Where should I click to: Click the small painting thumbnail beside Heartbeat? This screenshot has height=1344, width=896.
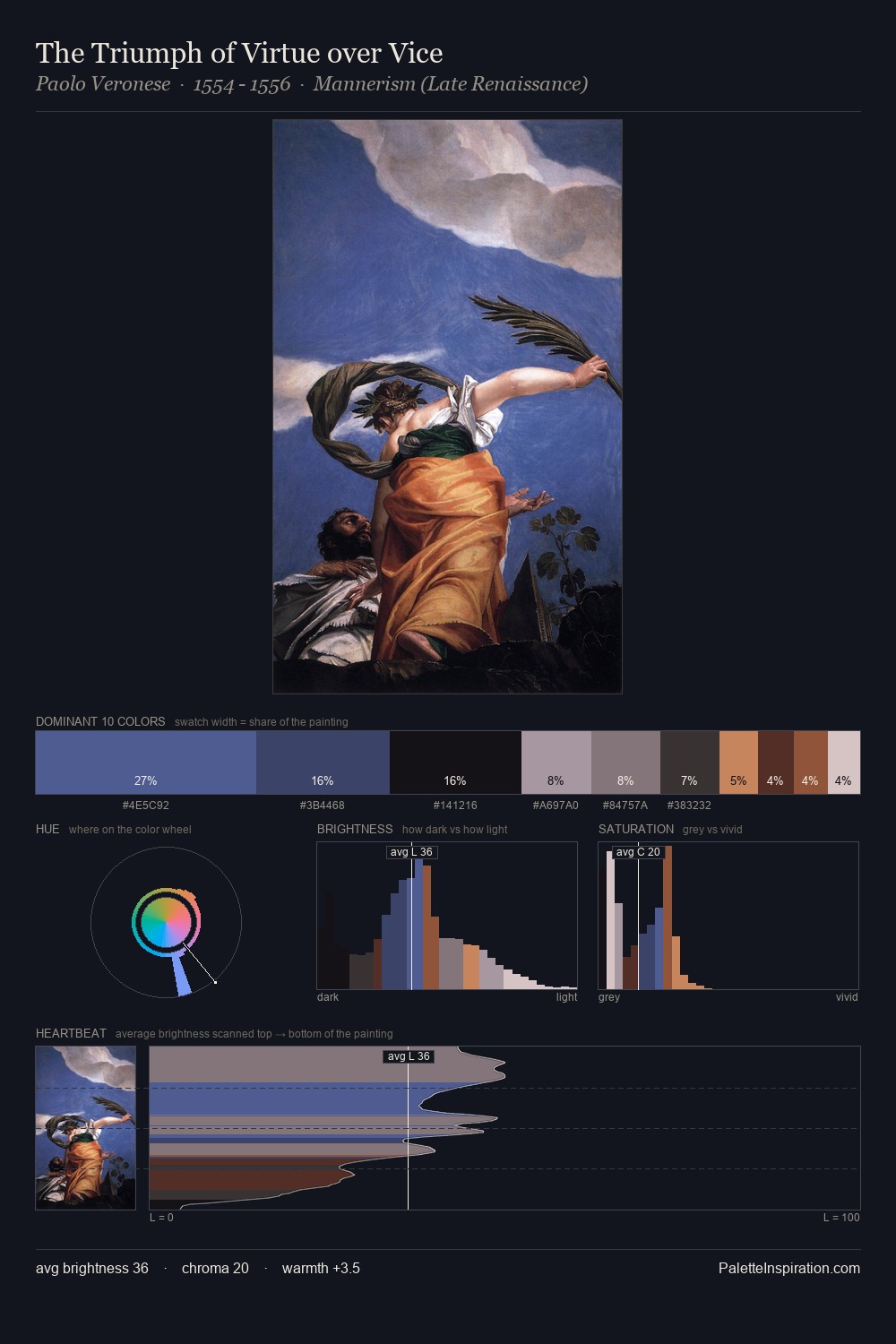tap(86, 1128)
